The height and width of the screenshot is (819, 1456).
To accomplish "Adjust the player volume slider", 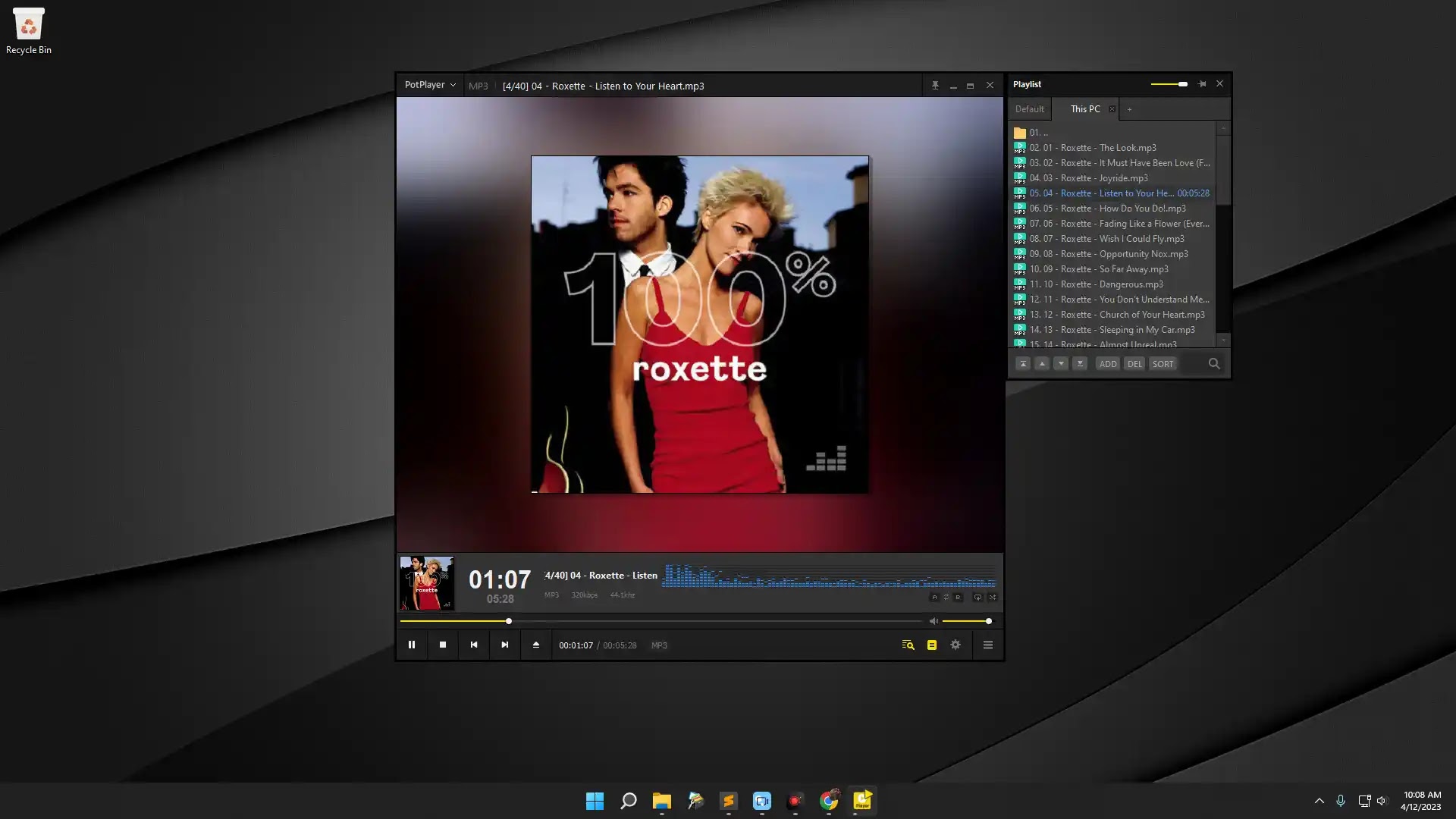I will [967, 621].
